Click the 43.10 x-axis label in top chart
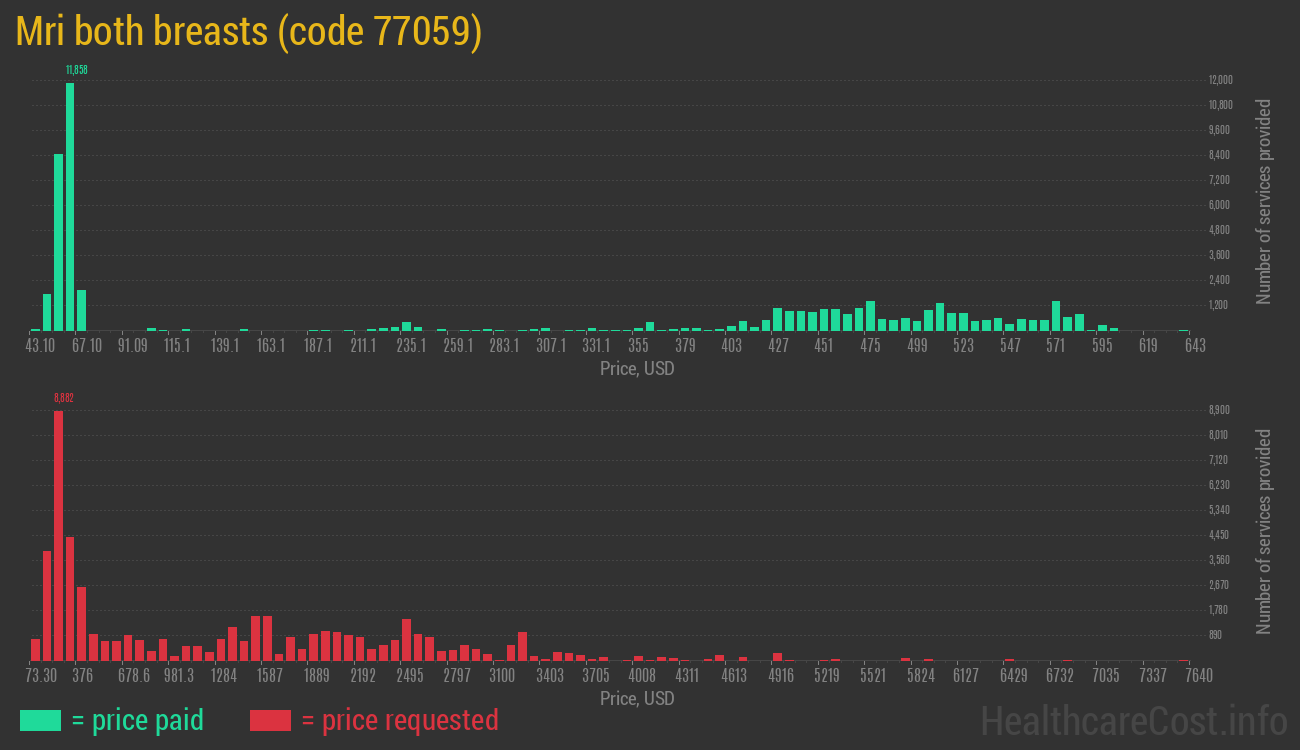This screenshot has width=1300, height=750. (41, 346)
